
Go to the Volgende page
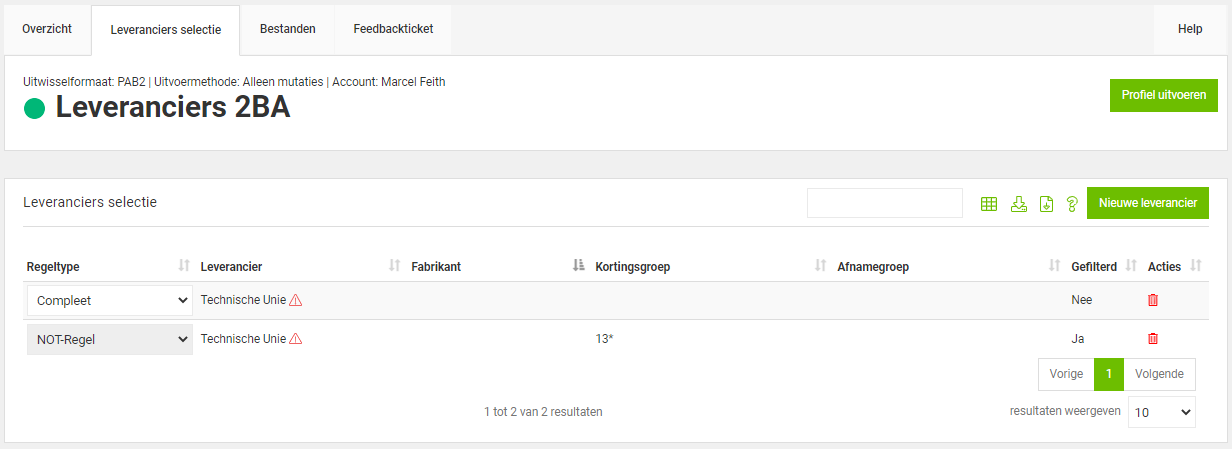1159,374
